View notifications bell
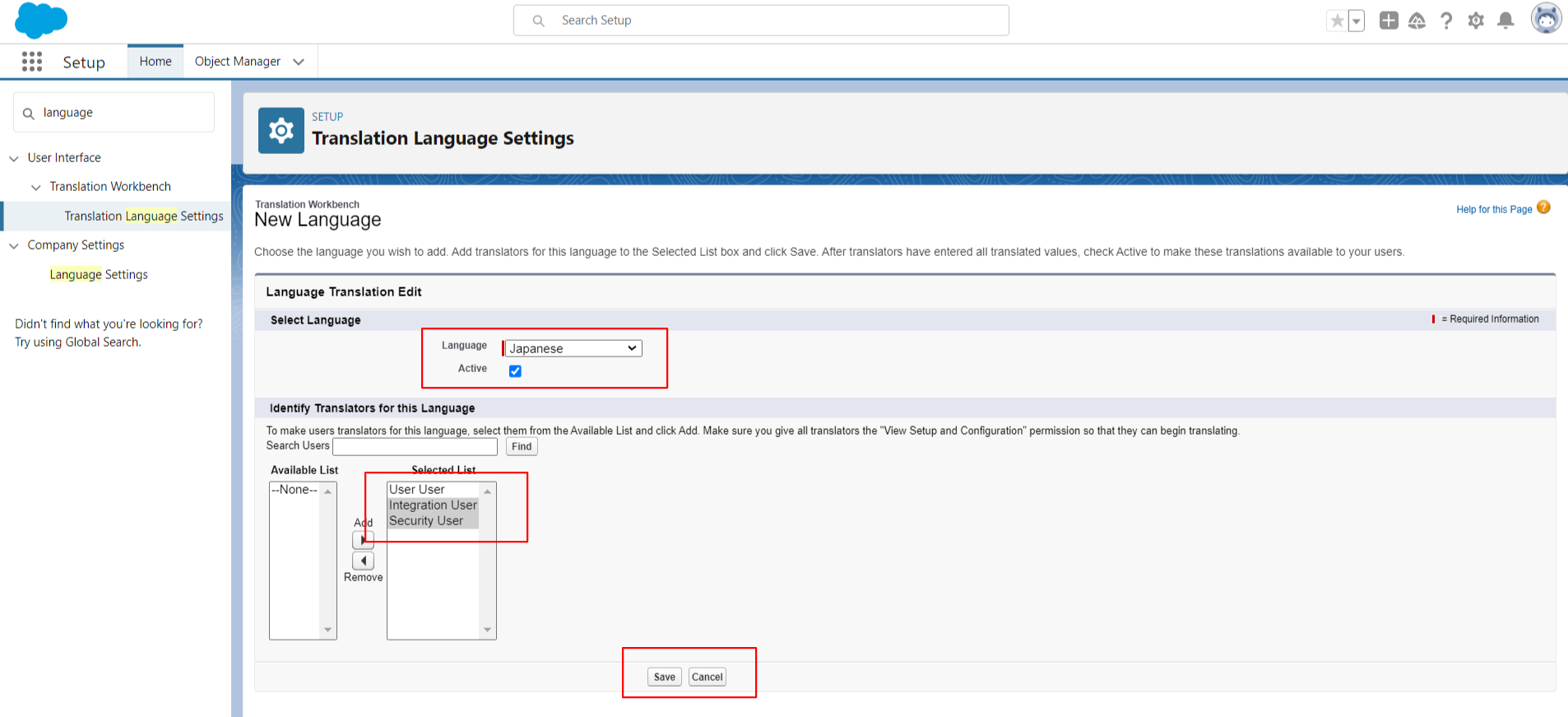Image resolution: width=1568 pixels, height=717 pixels. pos(1505,21)
